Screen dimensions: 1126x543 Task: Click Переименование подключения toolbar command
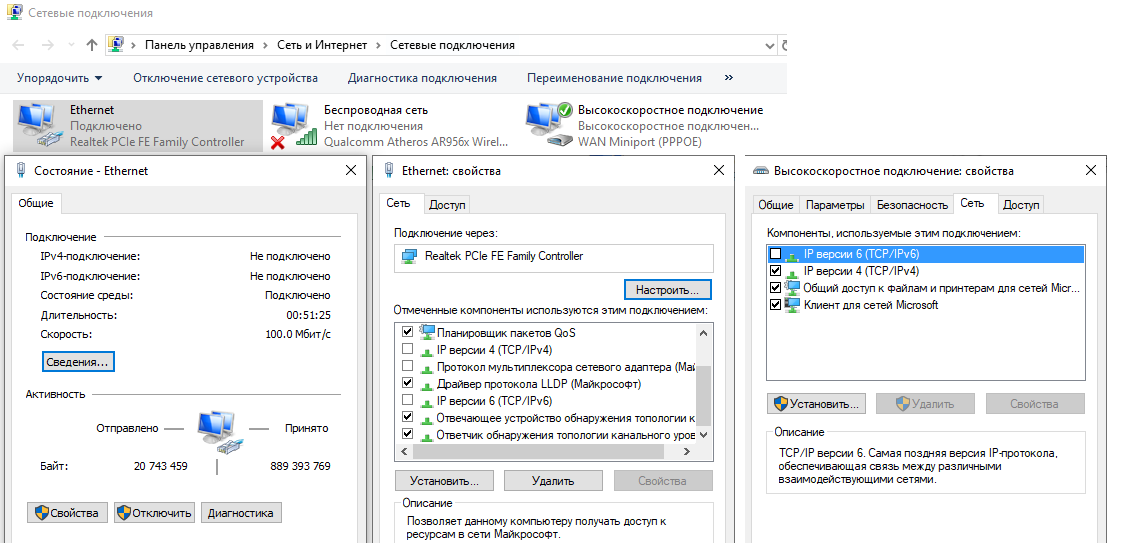614,78
